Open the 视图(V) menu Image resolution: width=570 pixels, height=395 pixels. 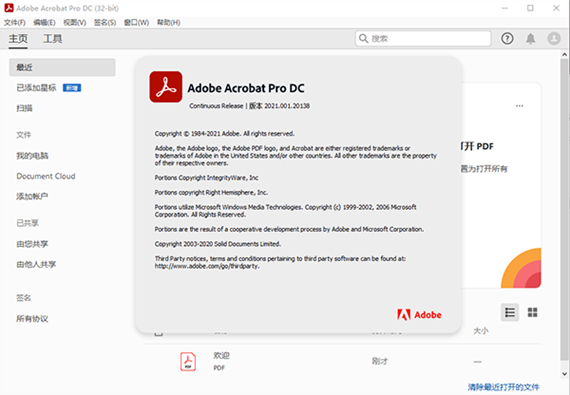[x=75, y=23]
